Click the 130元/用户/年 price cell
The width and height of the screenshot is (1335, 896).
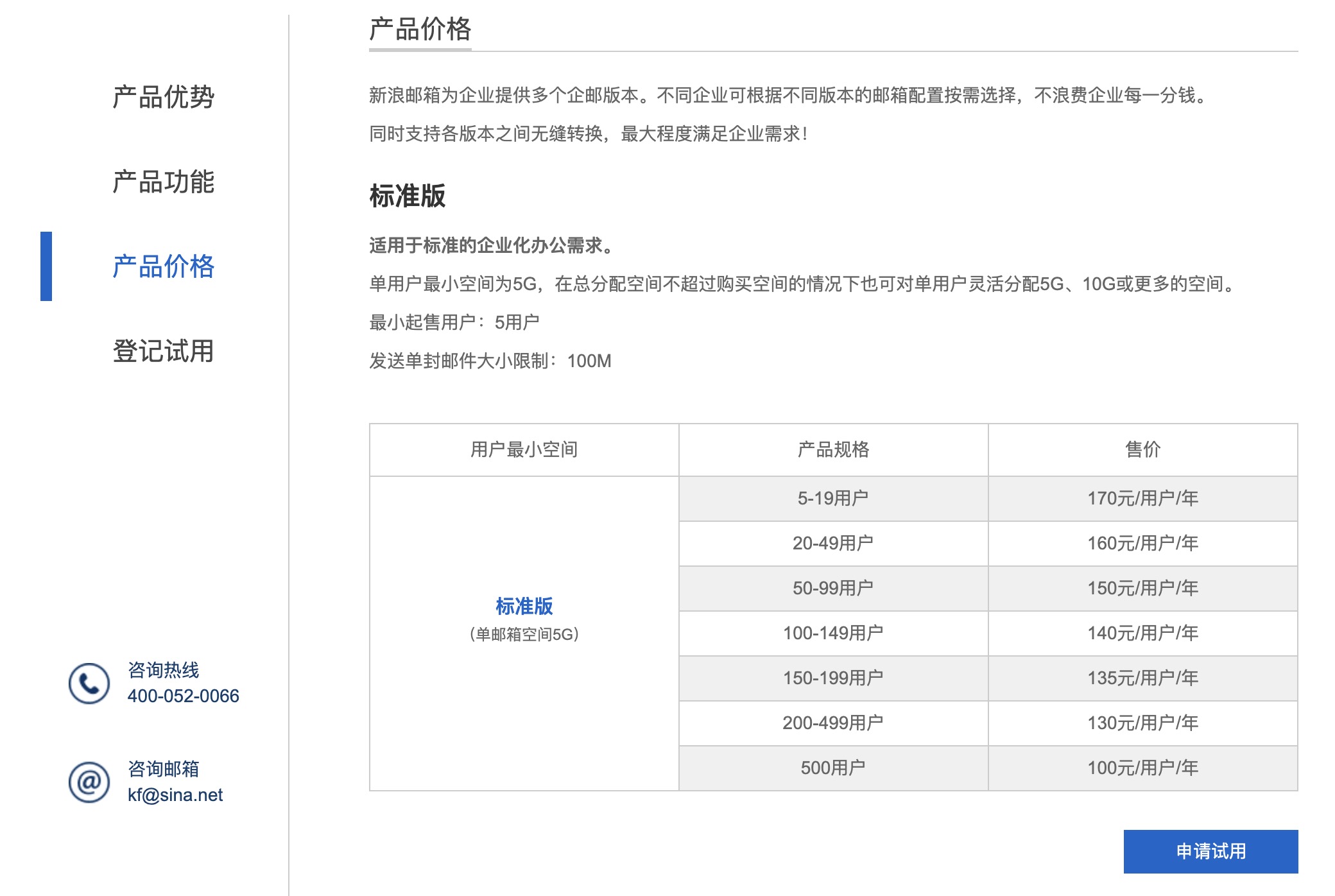tap(1142, 723)
